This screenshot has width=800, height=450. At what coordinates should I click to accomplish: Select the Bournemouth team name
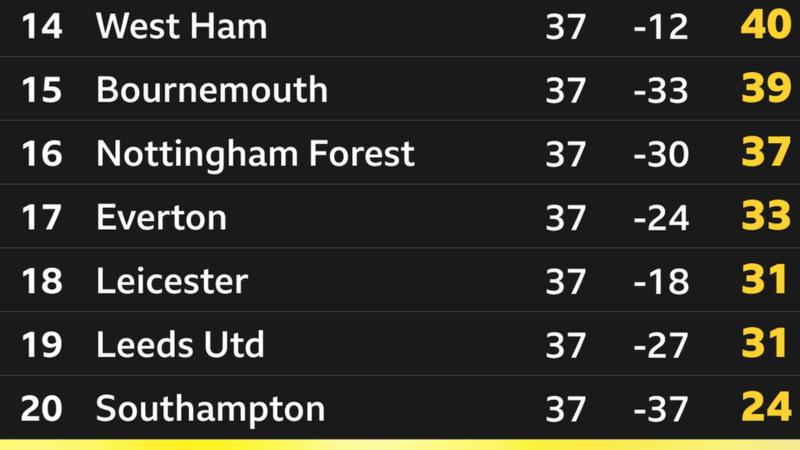click(x=212, y=90)
